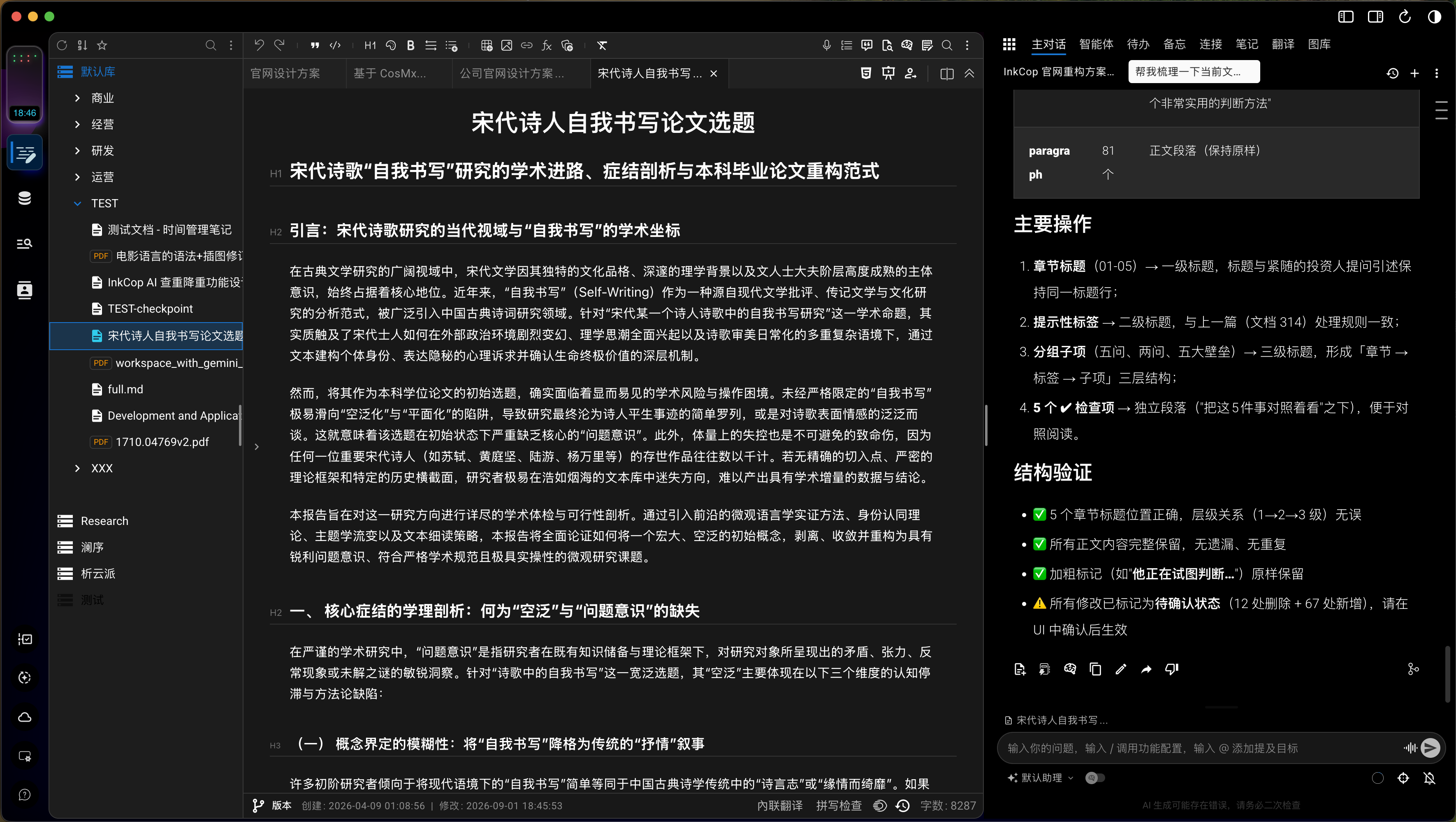Redo the last undone edit
The height and width of the screenshot is (822, 1456).
279,45
